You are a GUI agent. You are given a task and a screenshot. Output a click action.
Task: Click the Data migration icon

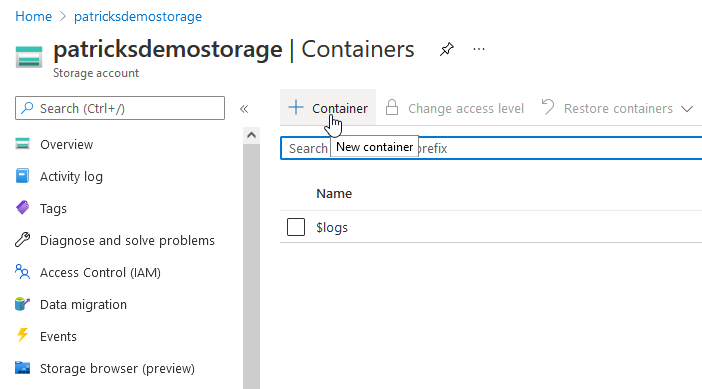tap(22, 304)
